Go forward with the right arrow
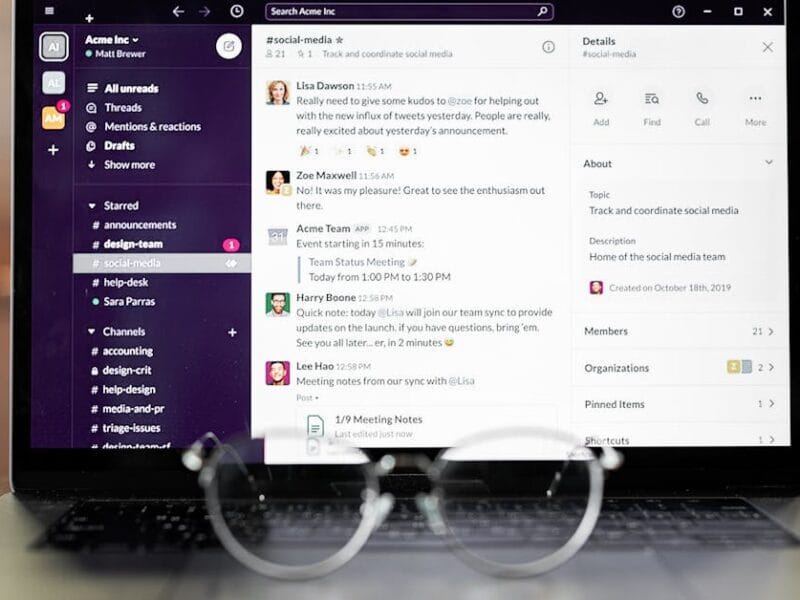This screenshot has width=800, height=600. pos(205,11)
